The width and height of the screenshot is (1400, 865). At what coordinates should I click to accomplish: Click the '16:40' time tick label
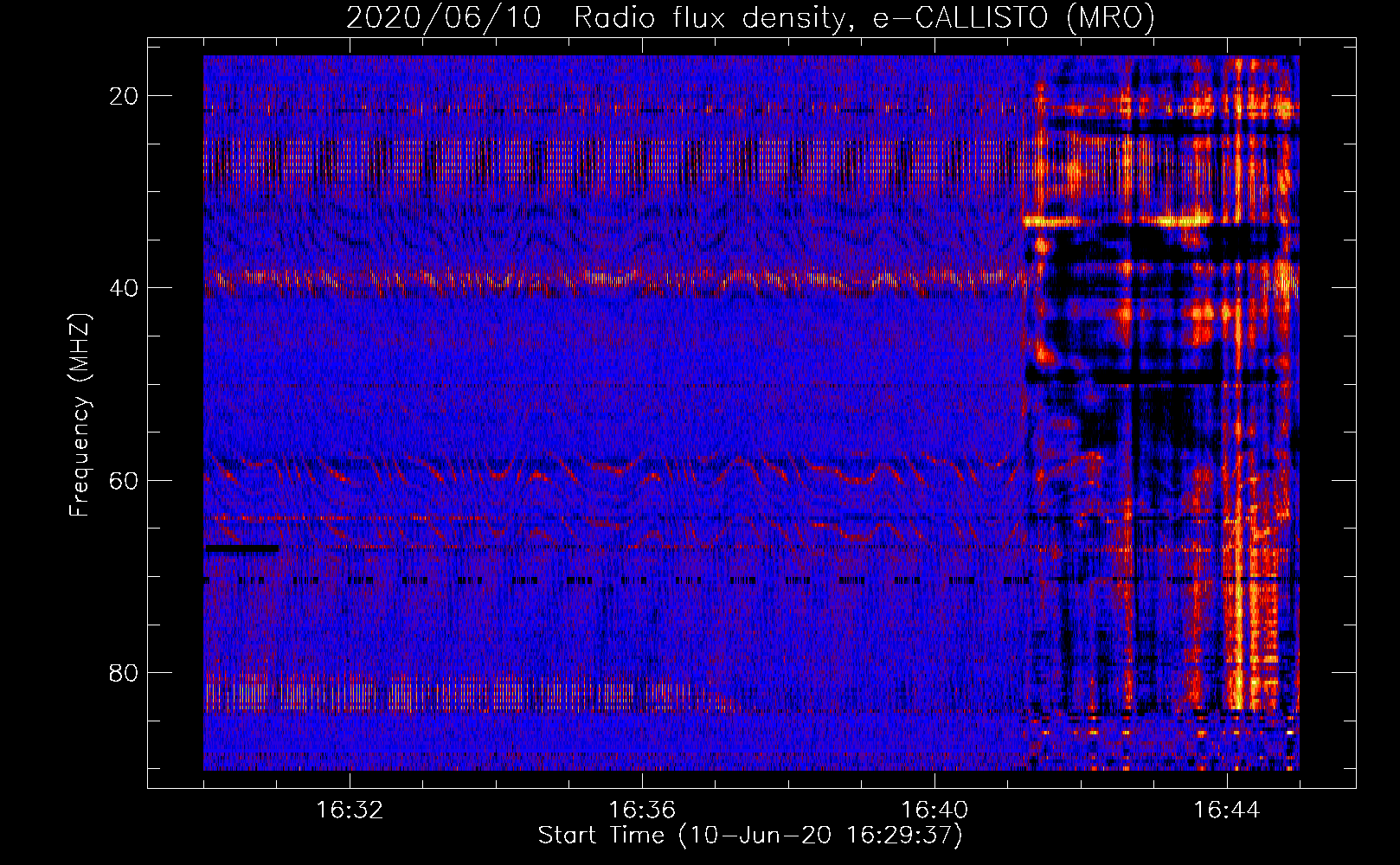[934, 811]
